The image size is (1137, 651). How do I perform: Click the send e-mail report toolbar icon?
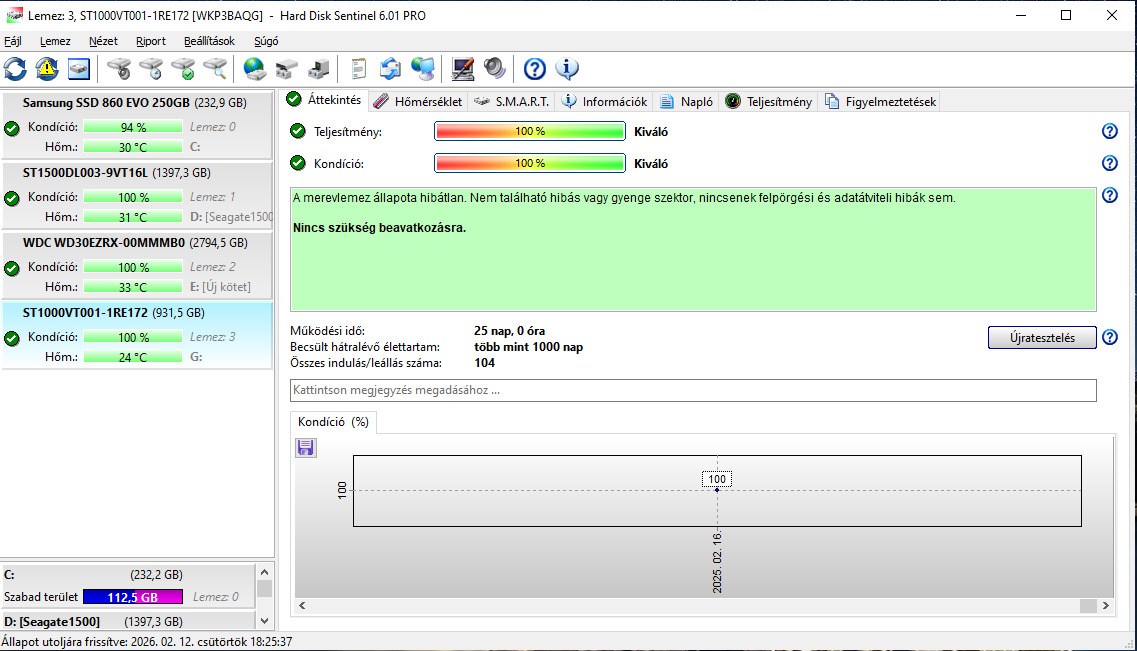coord(390,69)
